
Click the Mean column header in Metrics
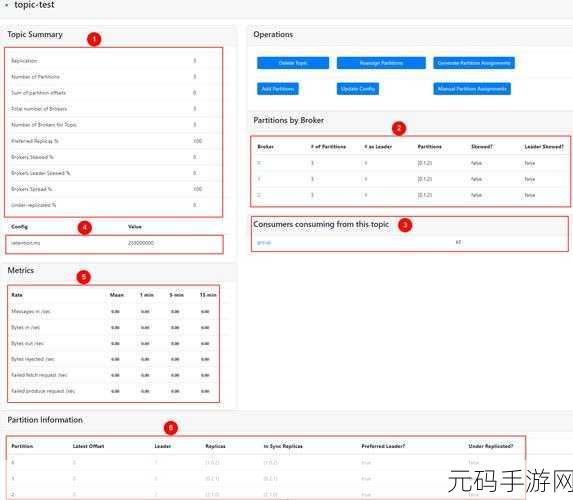click(117, 295)
